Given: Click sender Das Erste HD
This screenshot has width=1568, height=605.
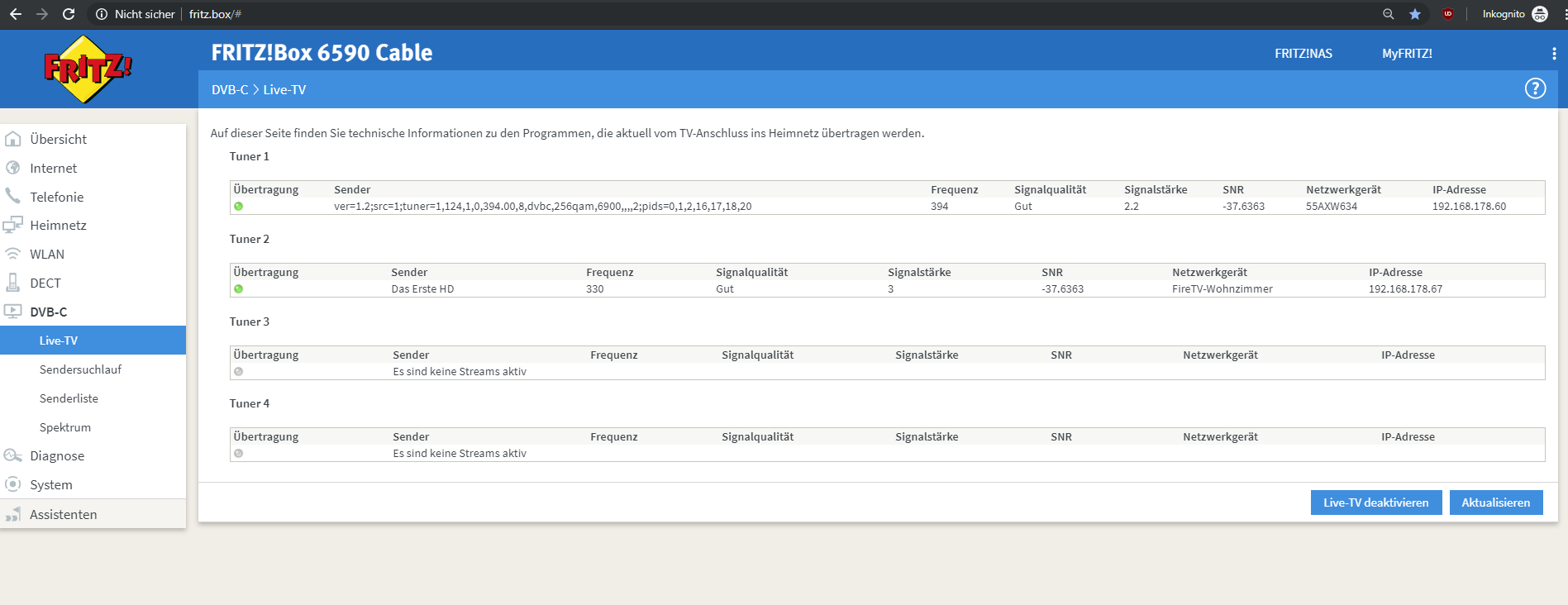Looking at the screenshot, I should tap(422, 289).
